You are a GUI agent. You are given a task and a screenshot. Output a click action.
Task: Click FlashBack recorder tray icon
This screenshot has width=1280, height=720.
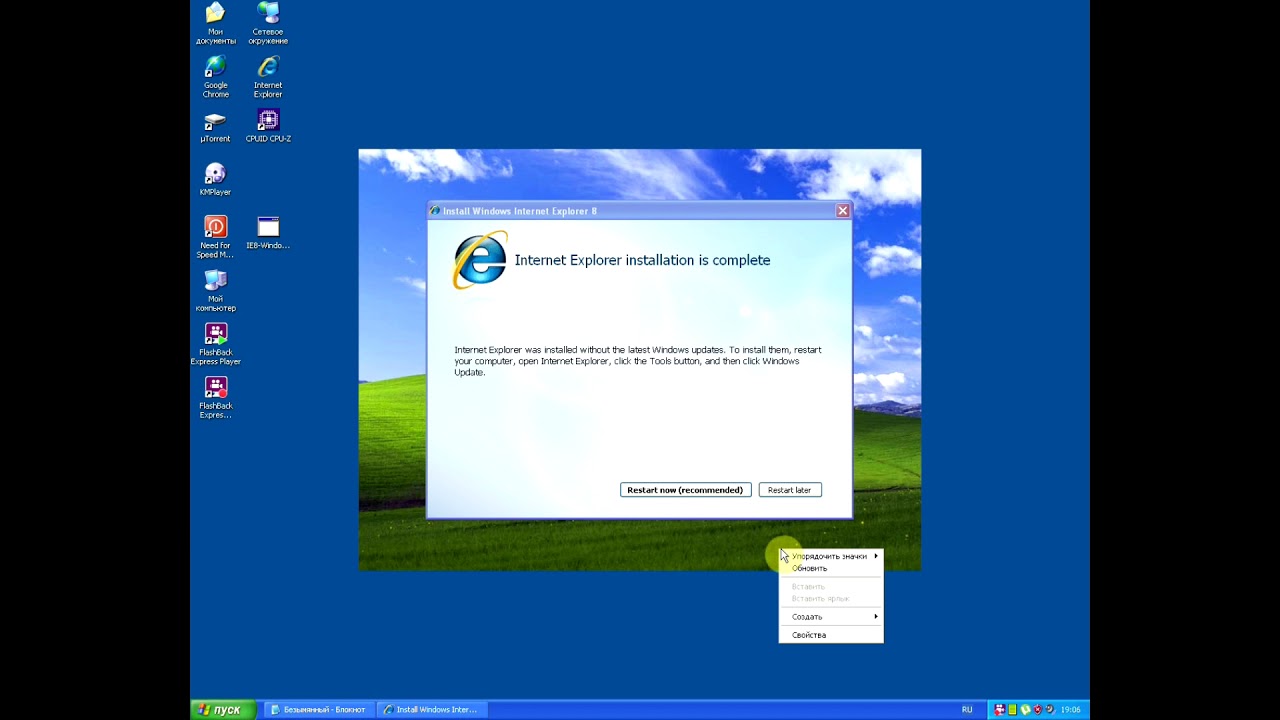[999, 710]
